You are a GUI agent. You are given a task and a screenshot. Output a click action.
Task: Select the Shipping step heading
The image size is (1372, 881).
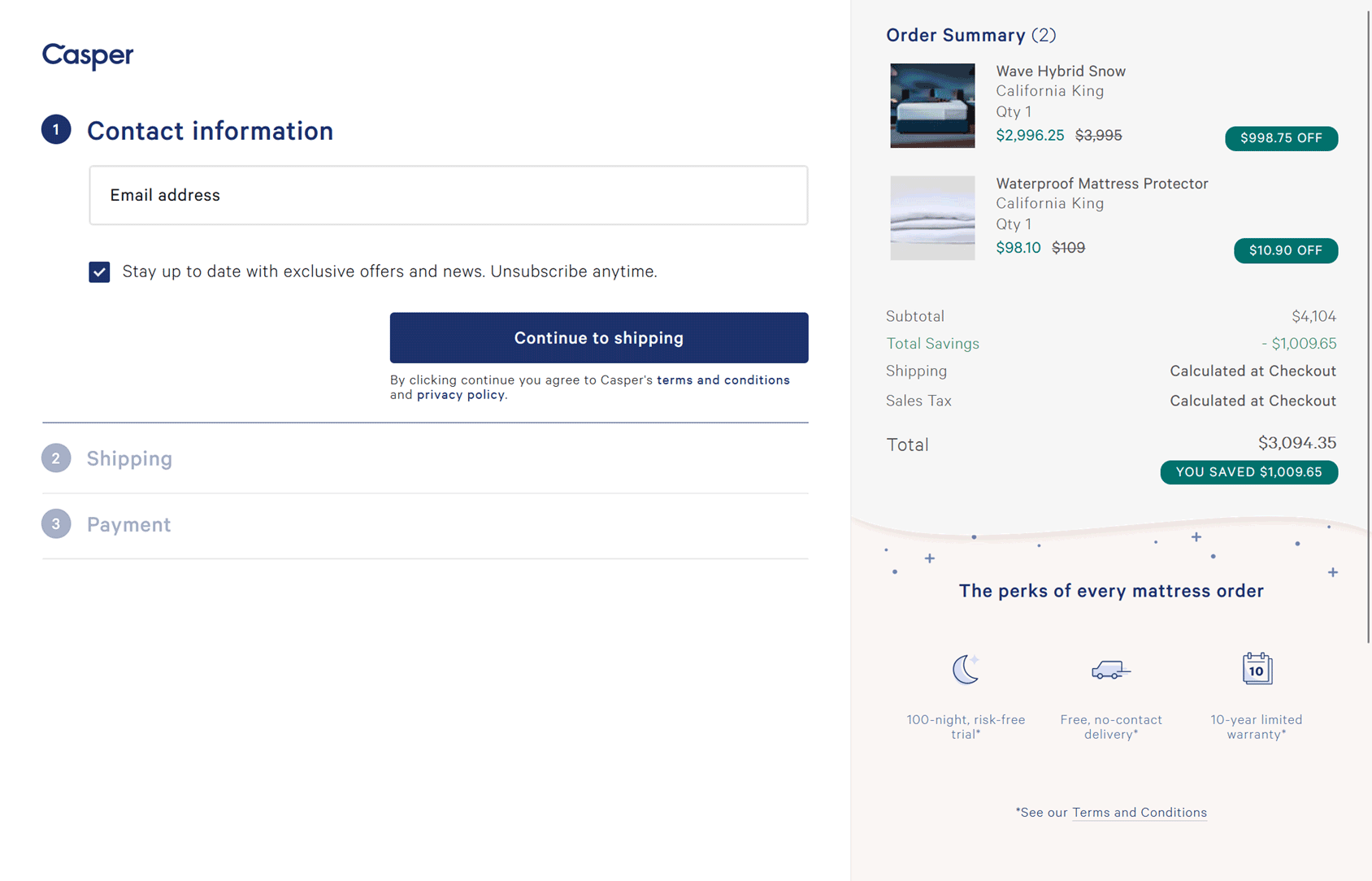[x=129, y=458]
